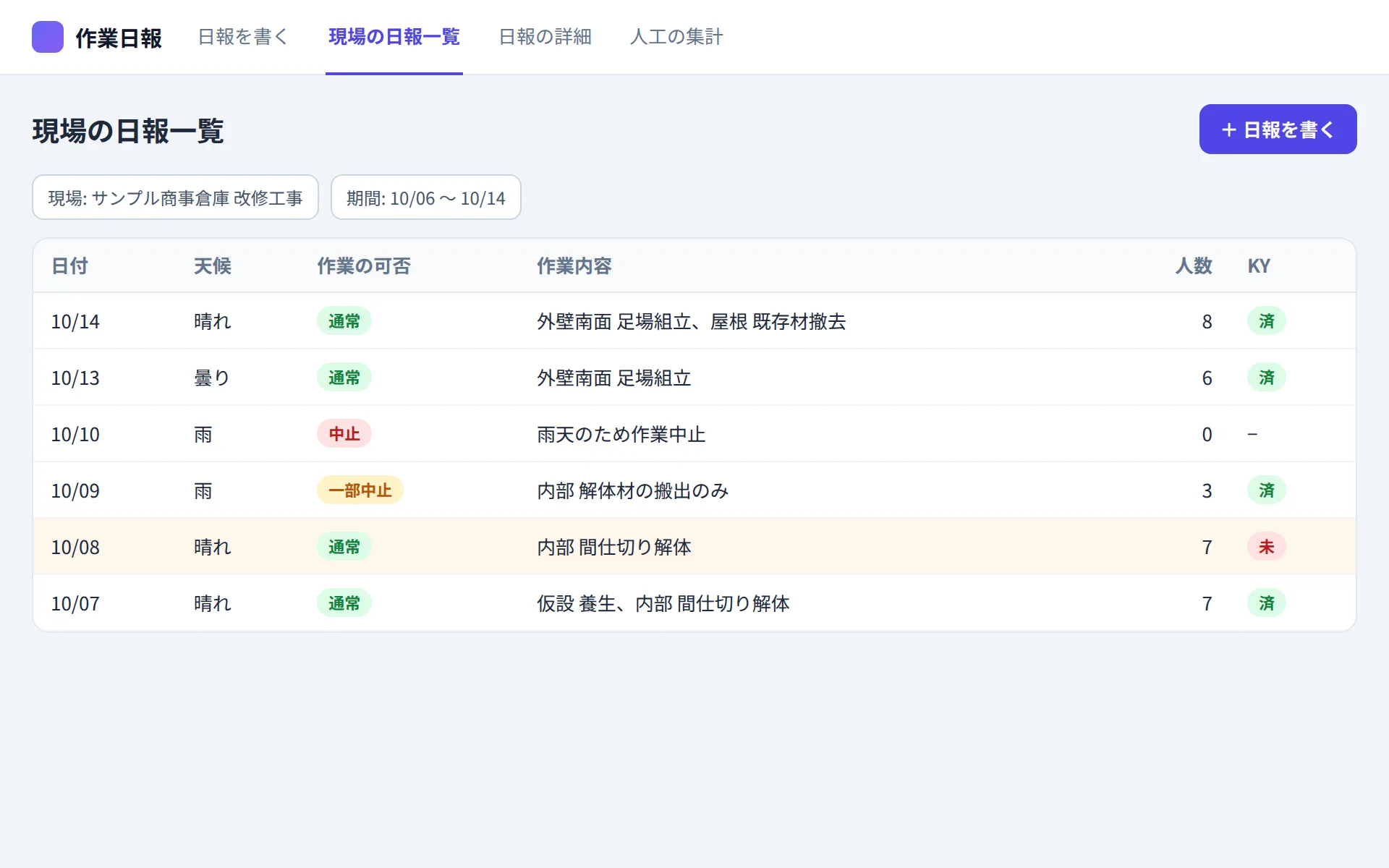Click the purple 作業日報 app logo icon
Image resolution: width=1389 pixels, height=868 pixels.
tap(48, 37)
